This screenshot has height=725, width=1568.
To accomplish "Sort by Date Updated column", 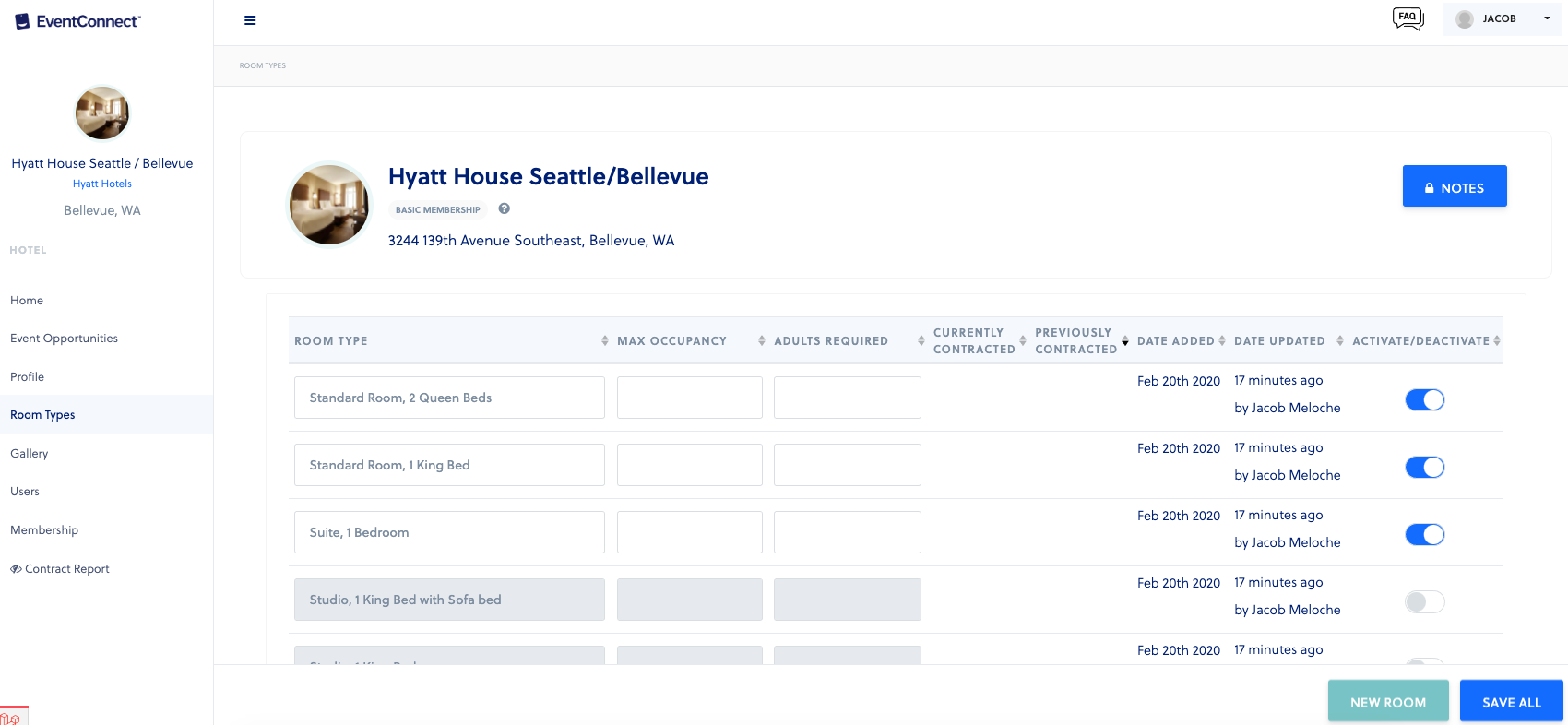I will pos(1340,340).
